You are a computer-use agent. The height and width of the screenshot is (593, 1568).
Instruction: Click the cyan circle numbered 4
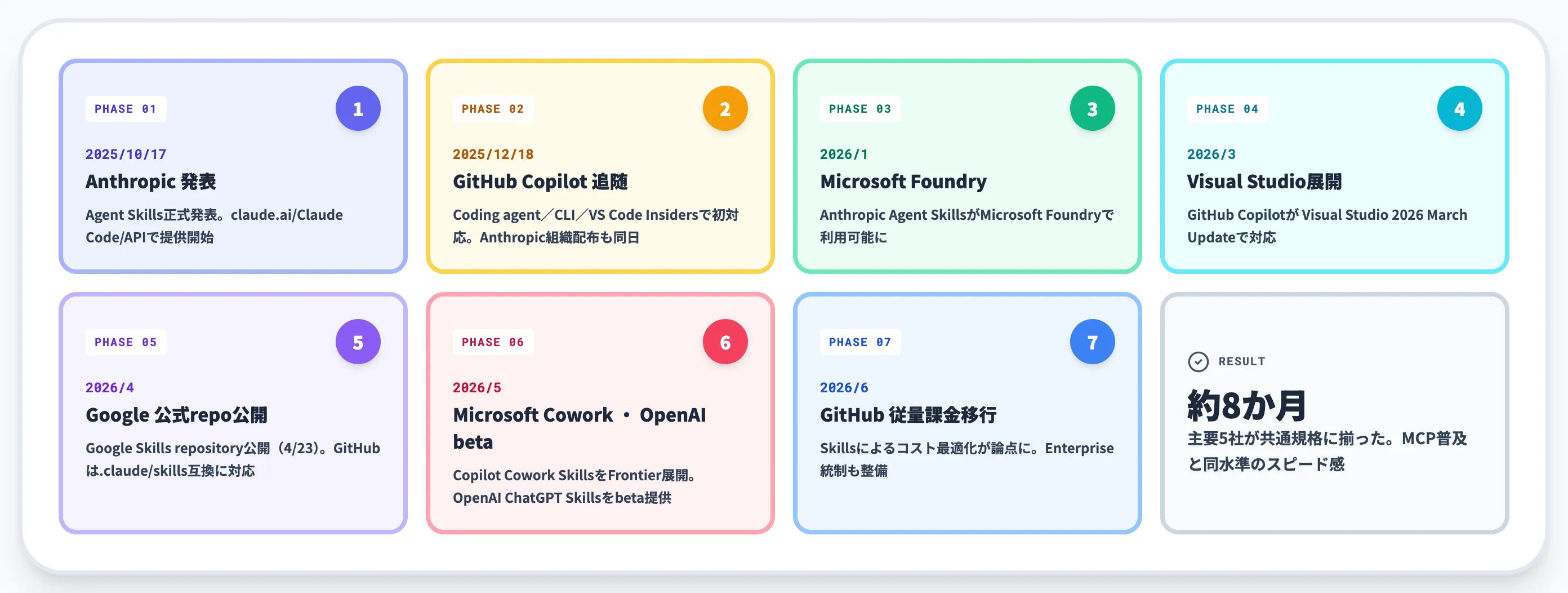coord(1459,108)
